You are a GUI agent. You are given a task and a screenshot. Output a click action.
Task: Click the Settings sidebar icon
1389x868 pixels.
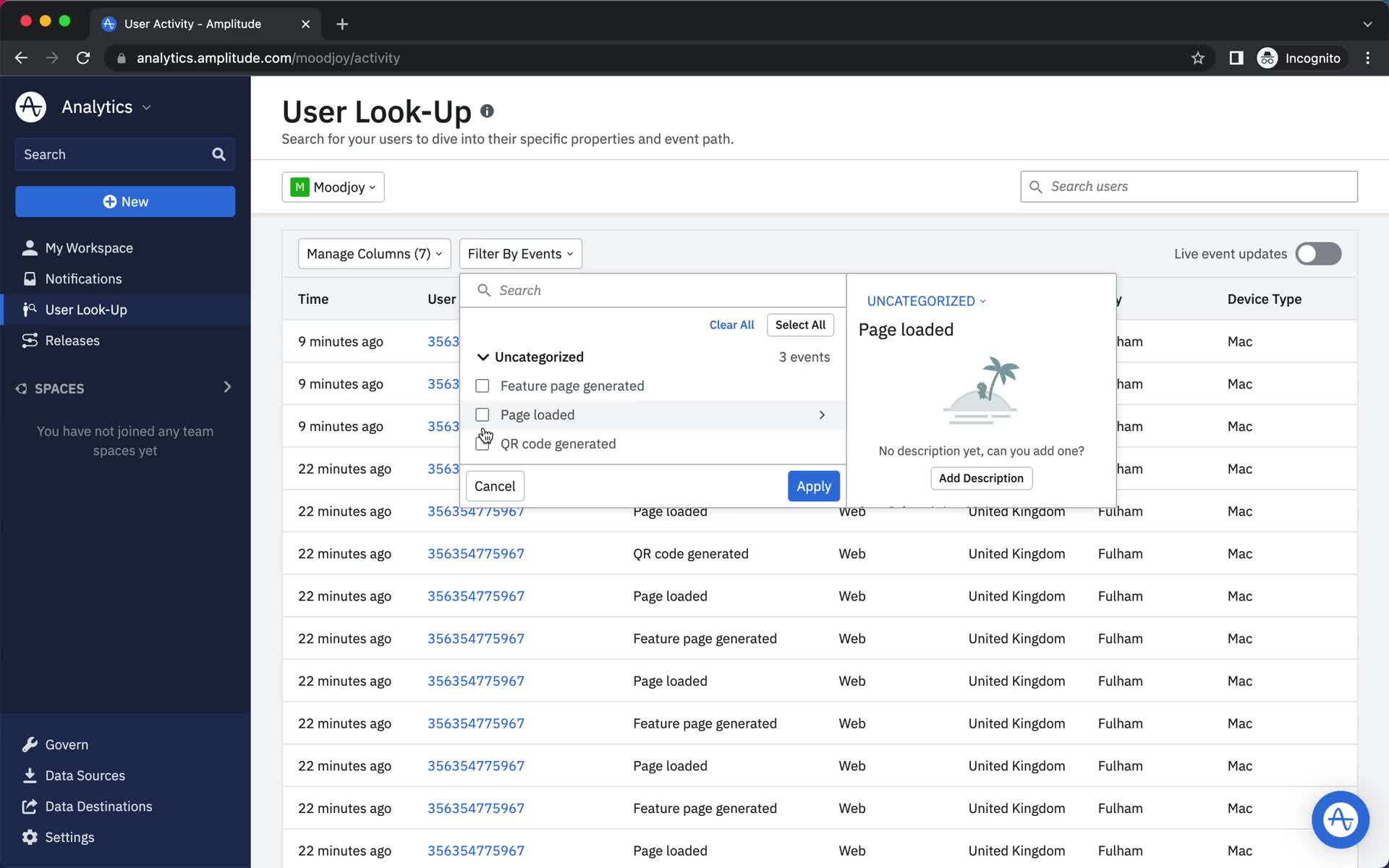30,837
